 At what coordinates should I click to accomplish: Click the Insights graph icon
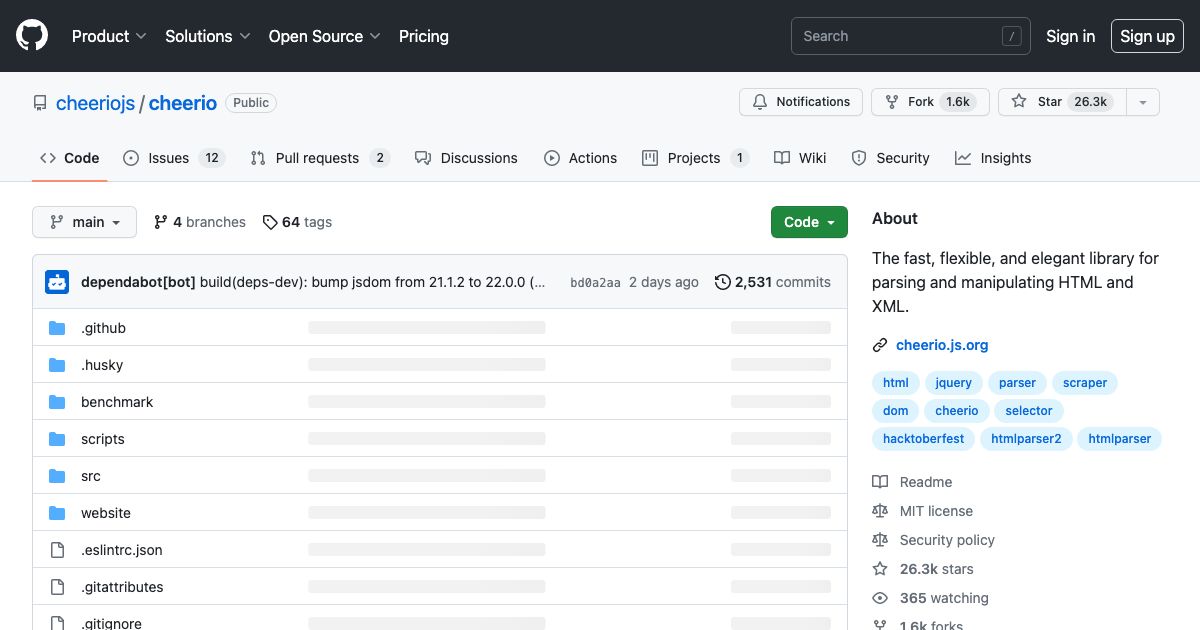961,158
